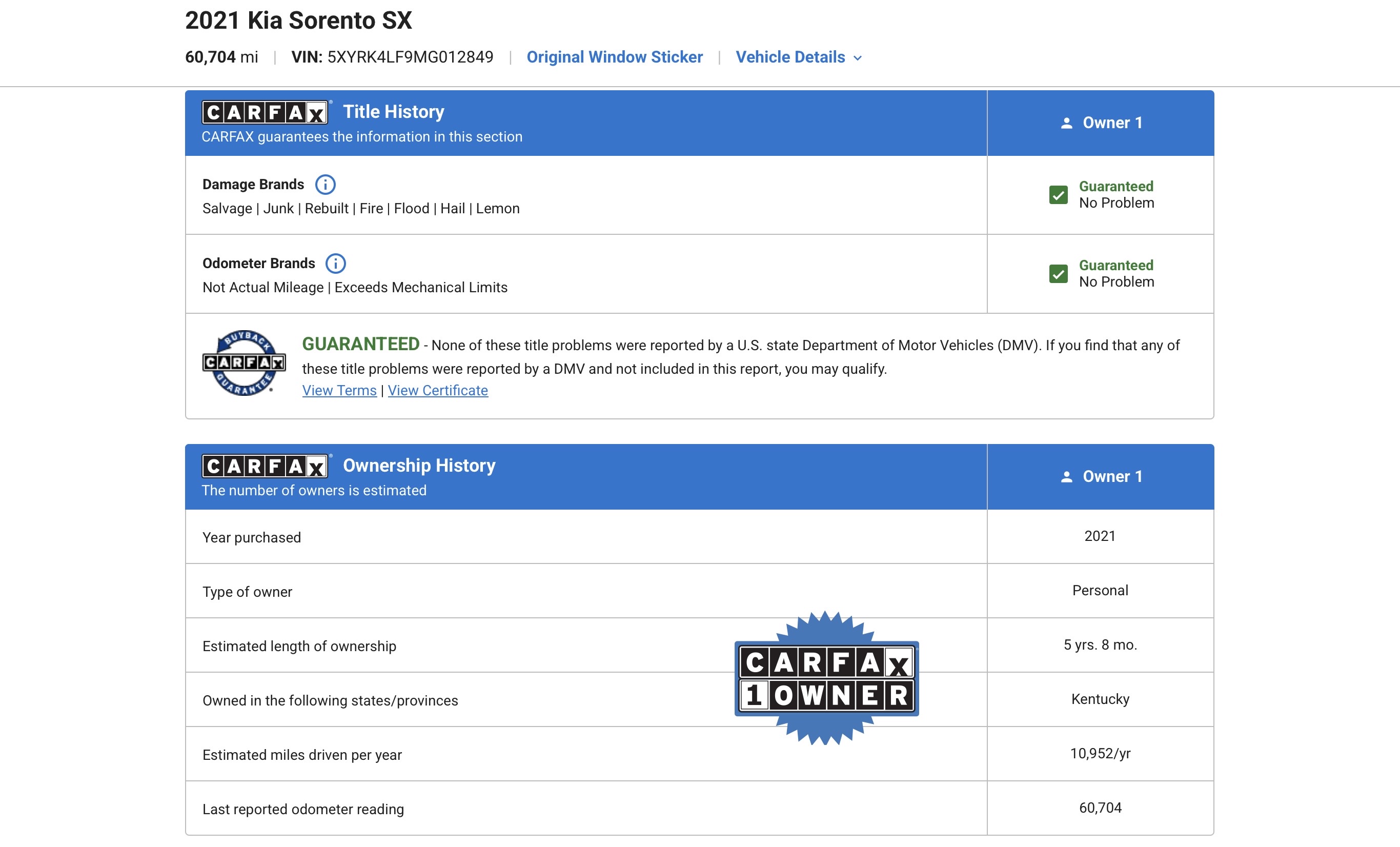Click the 2021 year purchased value

pos(1100,535)
